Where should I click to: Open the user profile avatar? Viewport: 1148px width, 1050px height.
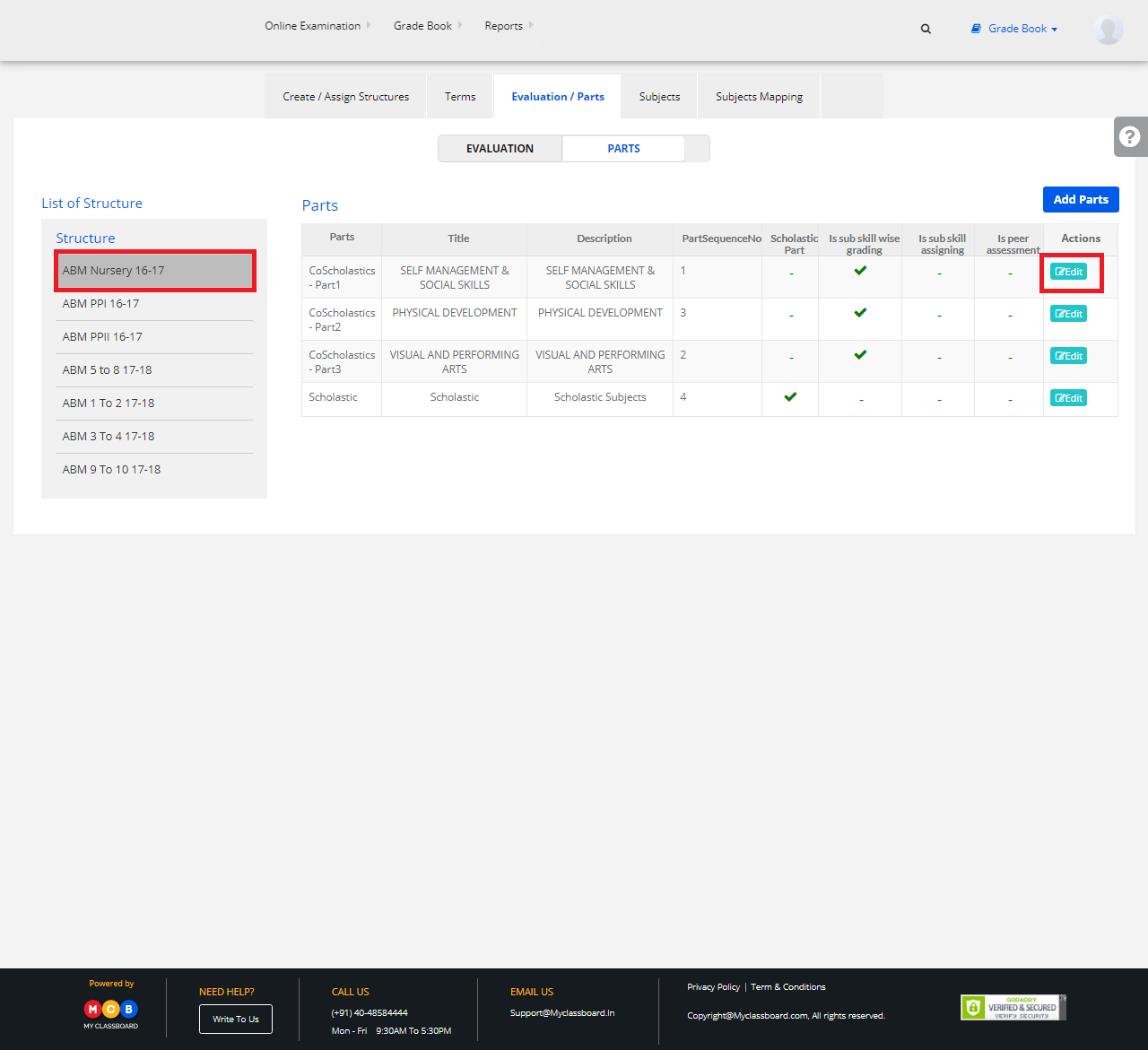[1109, 29]
